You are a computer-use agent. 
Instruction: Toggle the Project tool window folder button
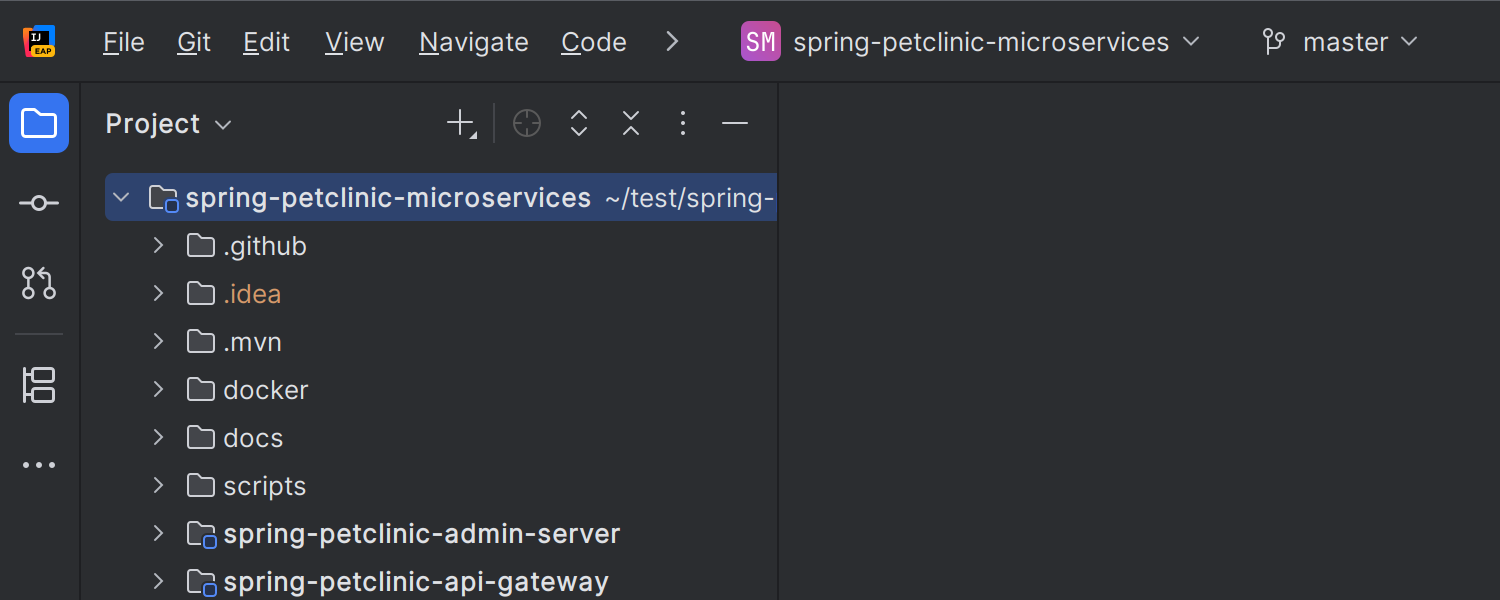pos(39,123)
